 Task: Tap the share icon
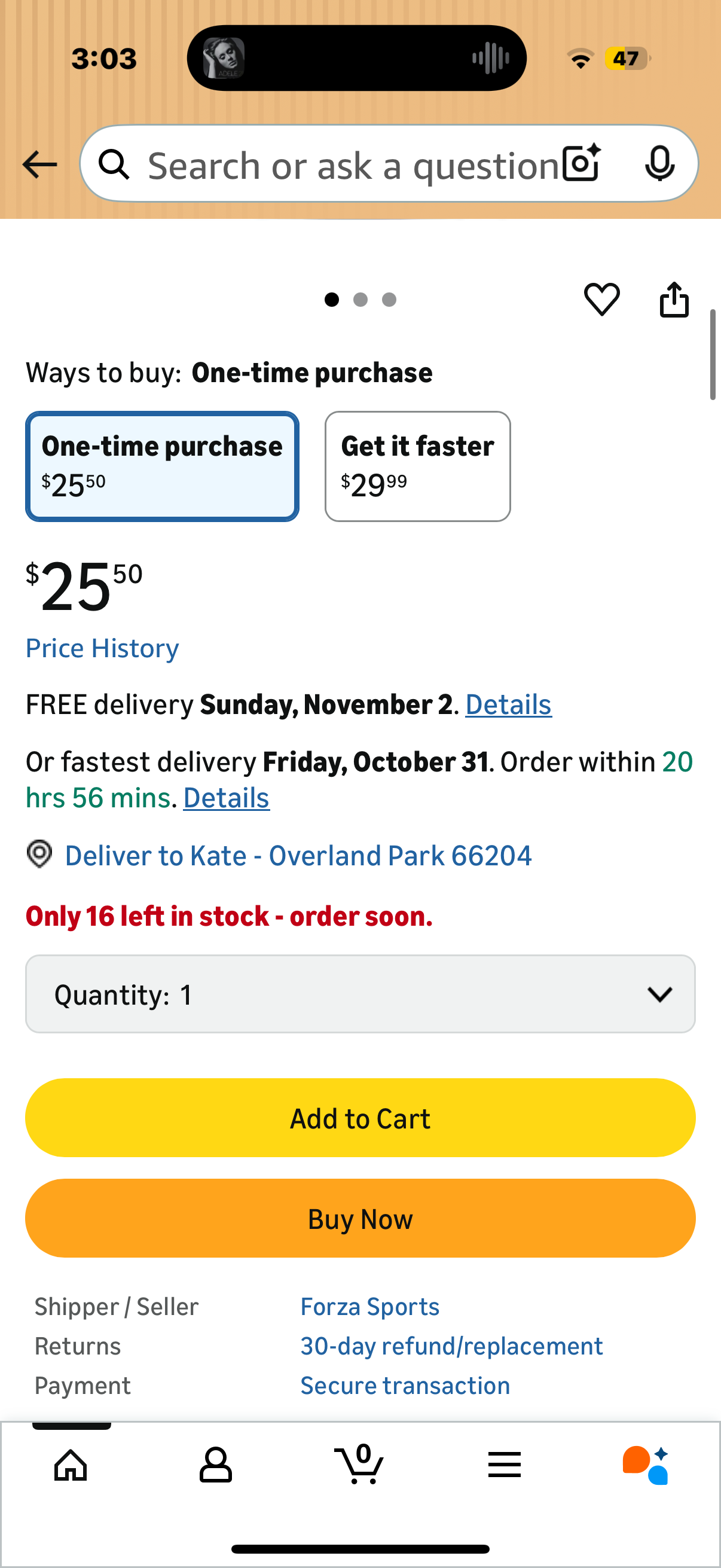click(674, 299)
